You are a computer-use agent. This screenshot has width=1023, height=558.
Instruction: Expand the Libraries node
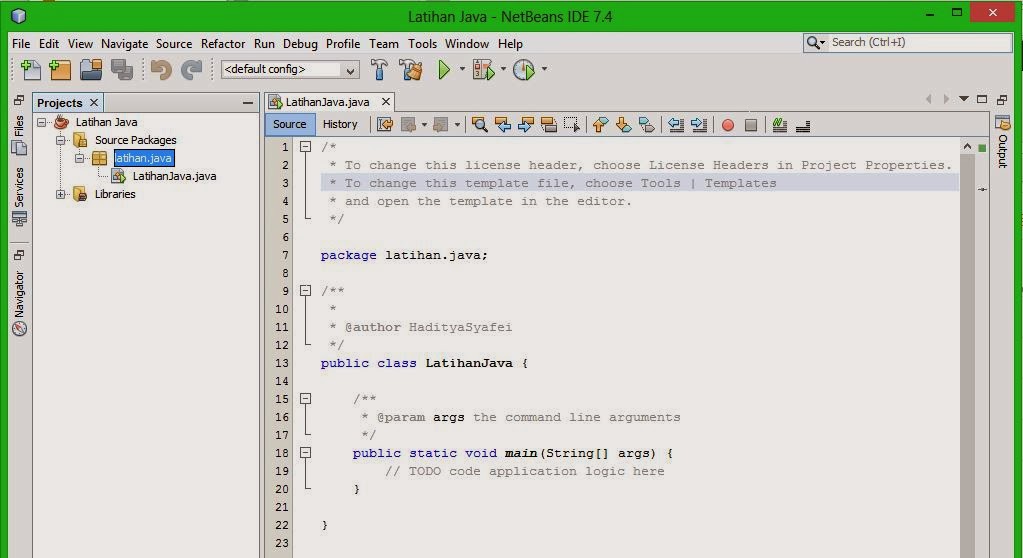point(61,194)
